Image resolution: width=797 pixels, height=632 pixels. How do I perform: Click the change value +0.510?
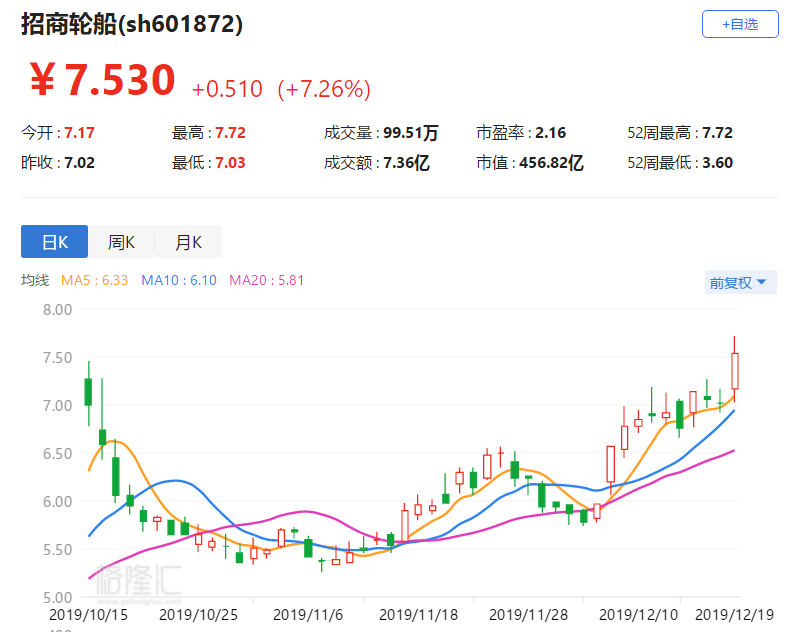point(227,89)
